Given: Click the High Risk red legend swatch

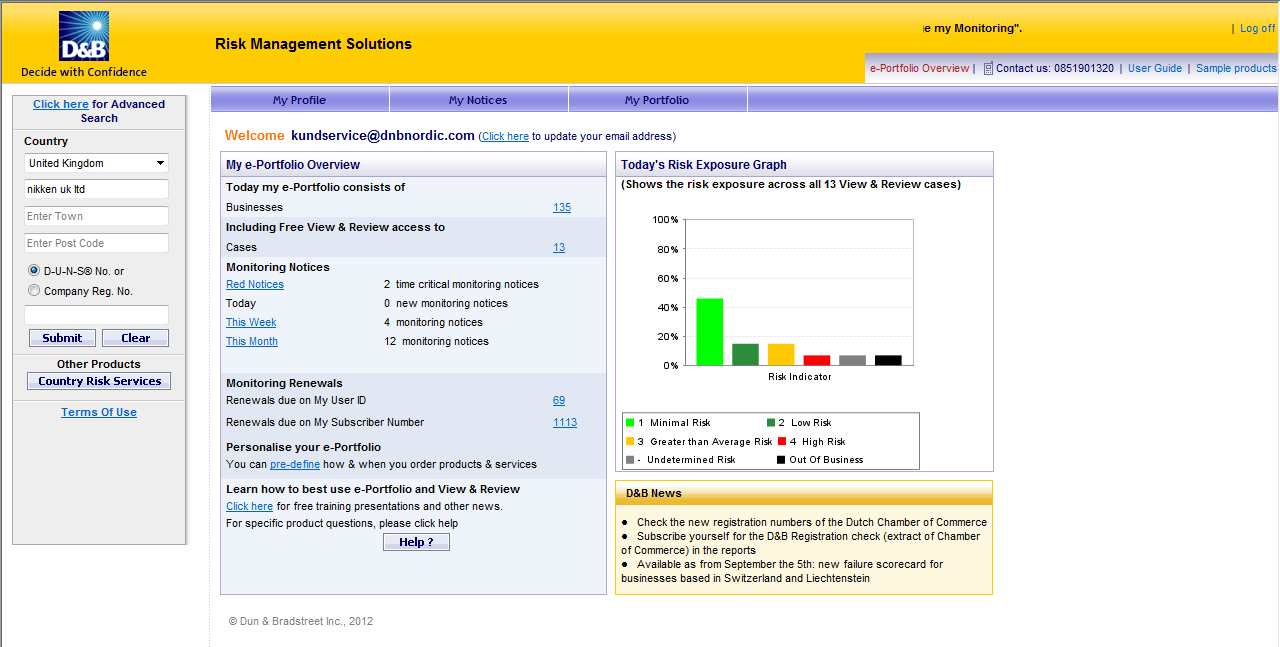Looking at the screenshot, I should (x=782, y=441).
